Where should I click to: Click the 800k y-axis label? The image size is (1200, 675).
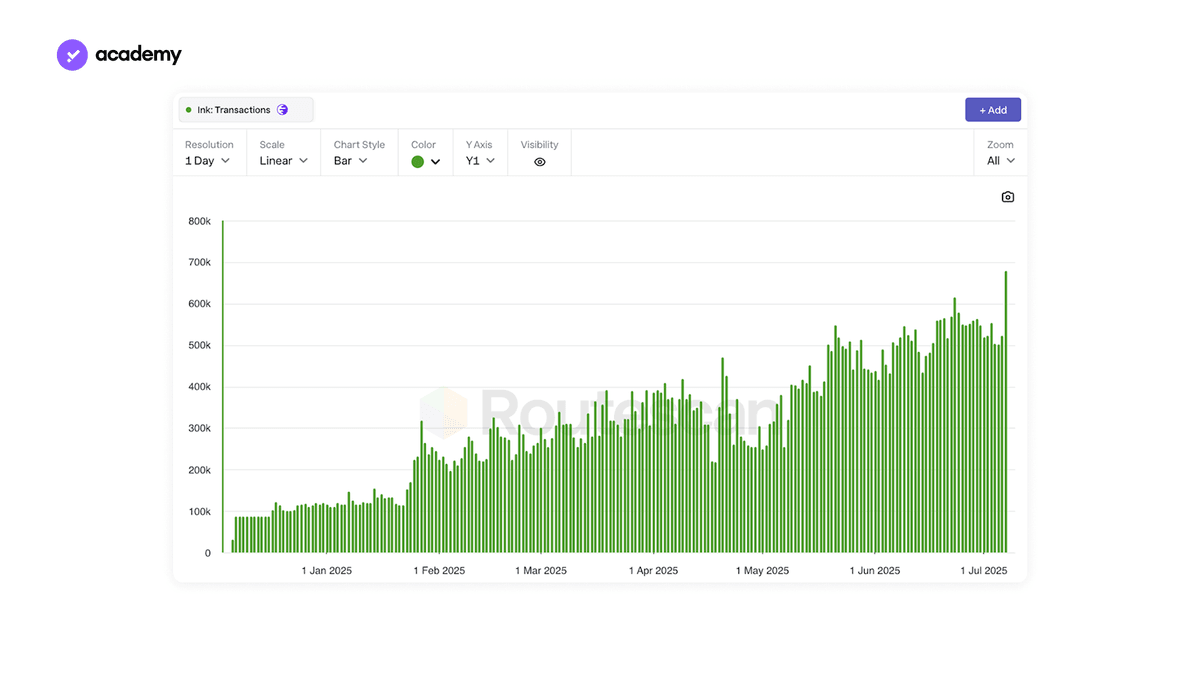tap(199, 221)
